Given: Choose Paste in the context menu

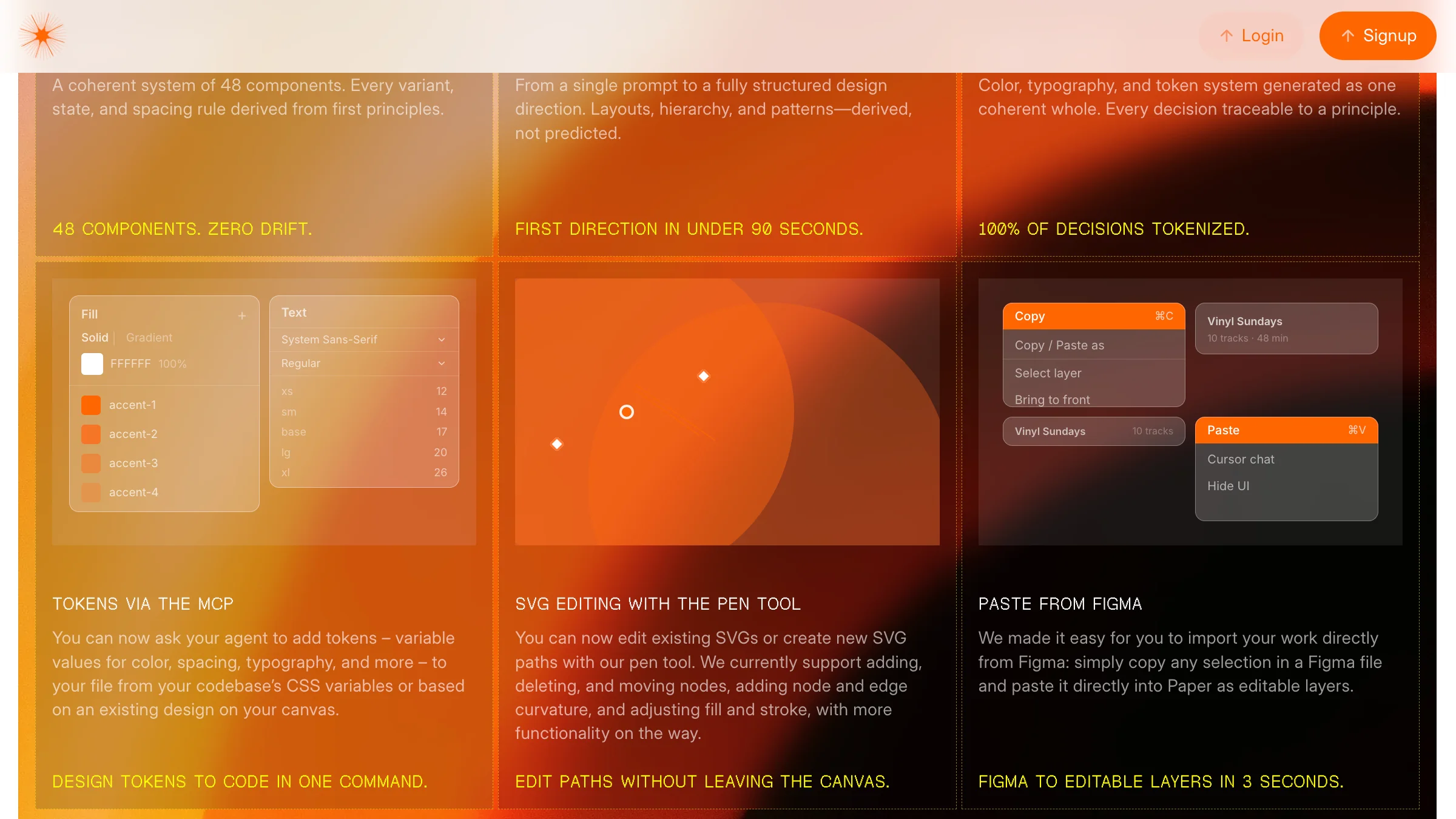Looking at the screenshot, I should tap(1286, 430).
